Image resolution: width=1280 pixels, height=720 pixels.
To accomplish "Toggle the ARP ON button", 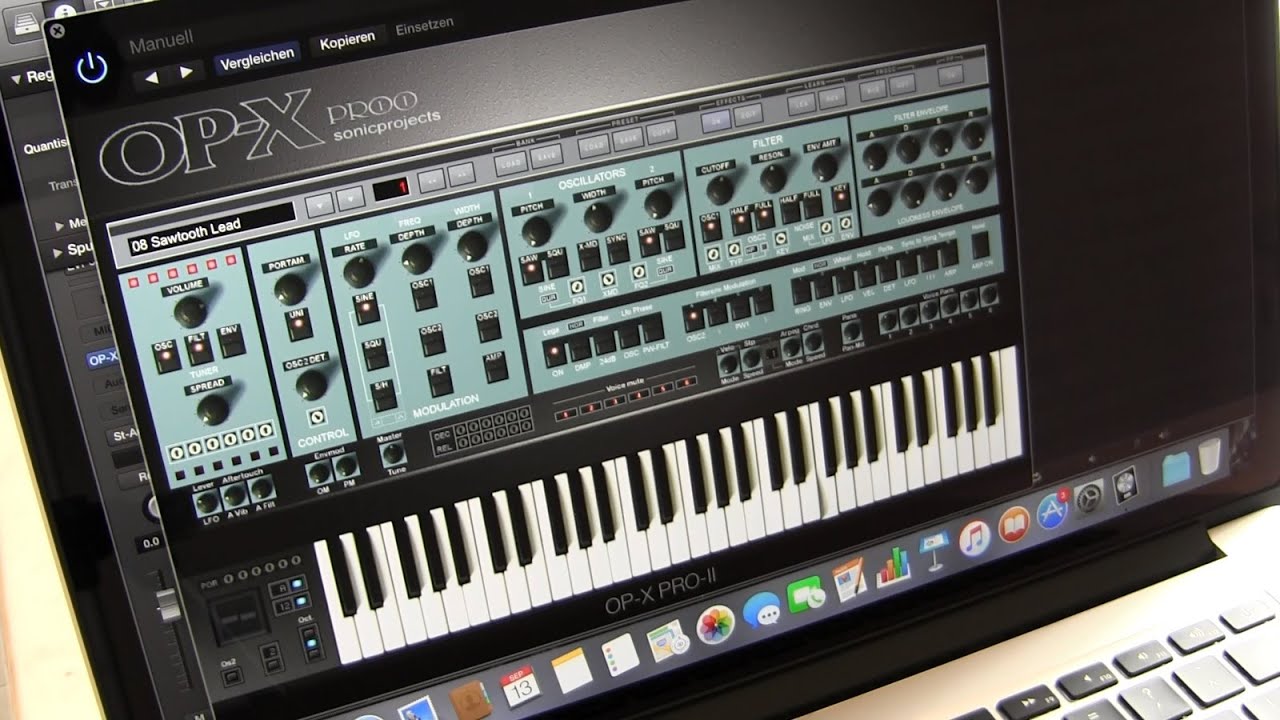I will click(x=981, y=245).
